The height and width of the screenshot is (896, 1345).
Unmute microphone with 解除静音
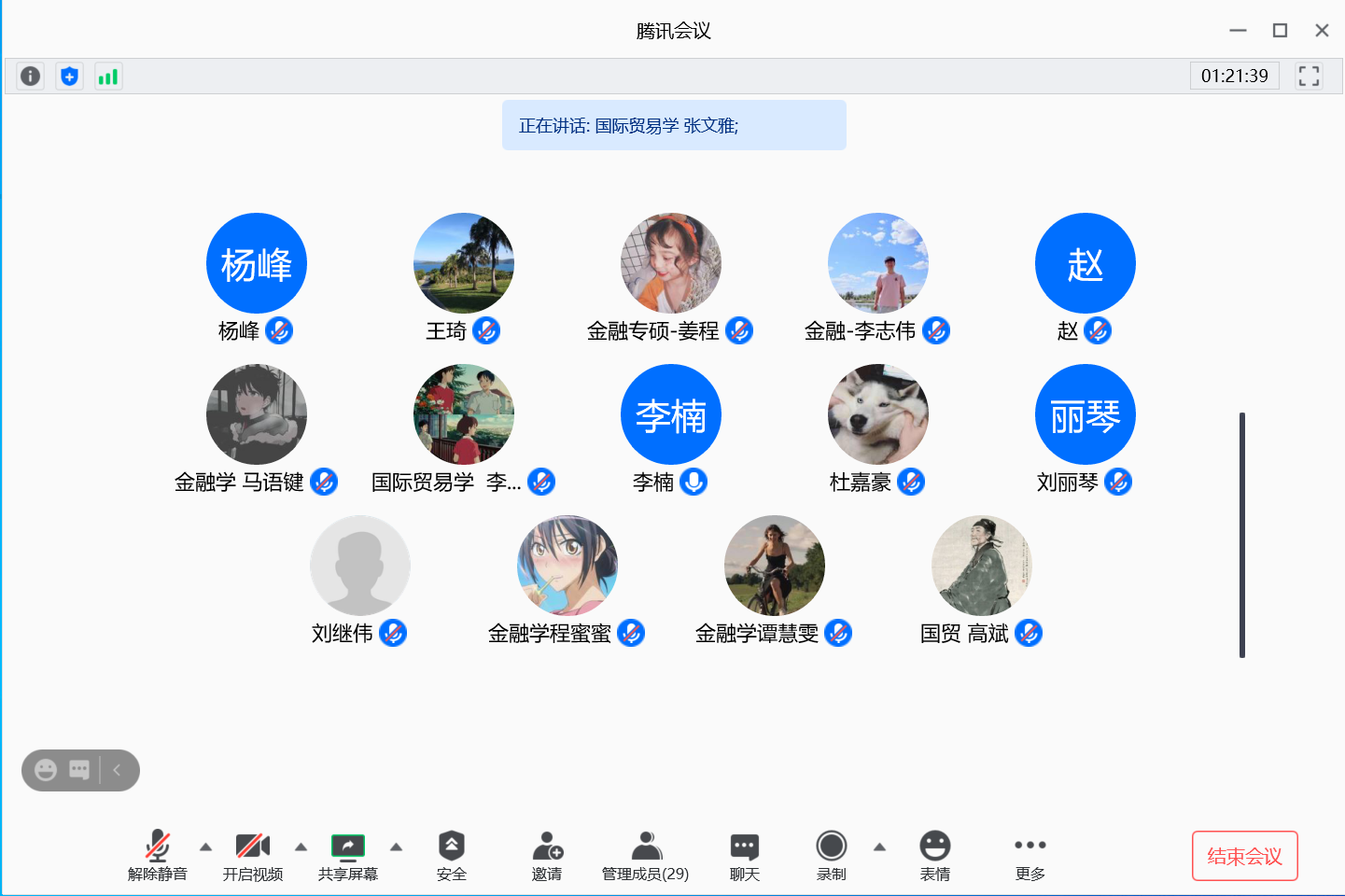click(x=158, y=855)
